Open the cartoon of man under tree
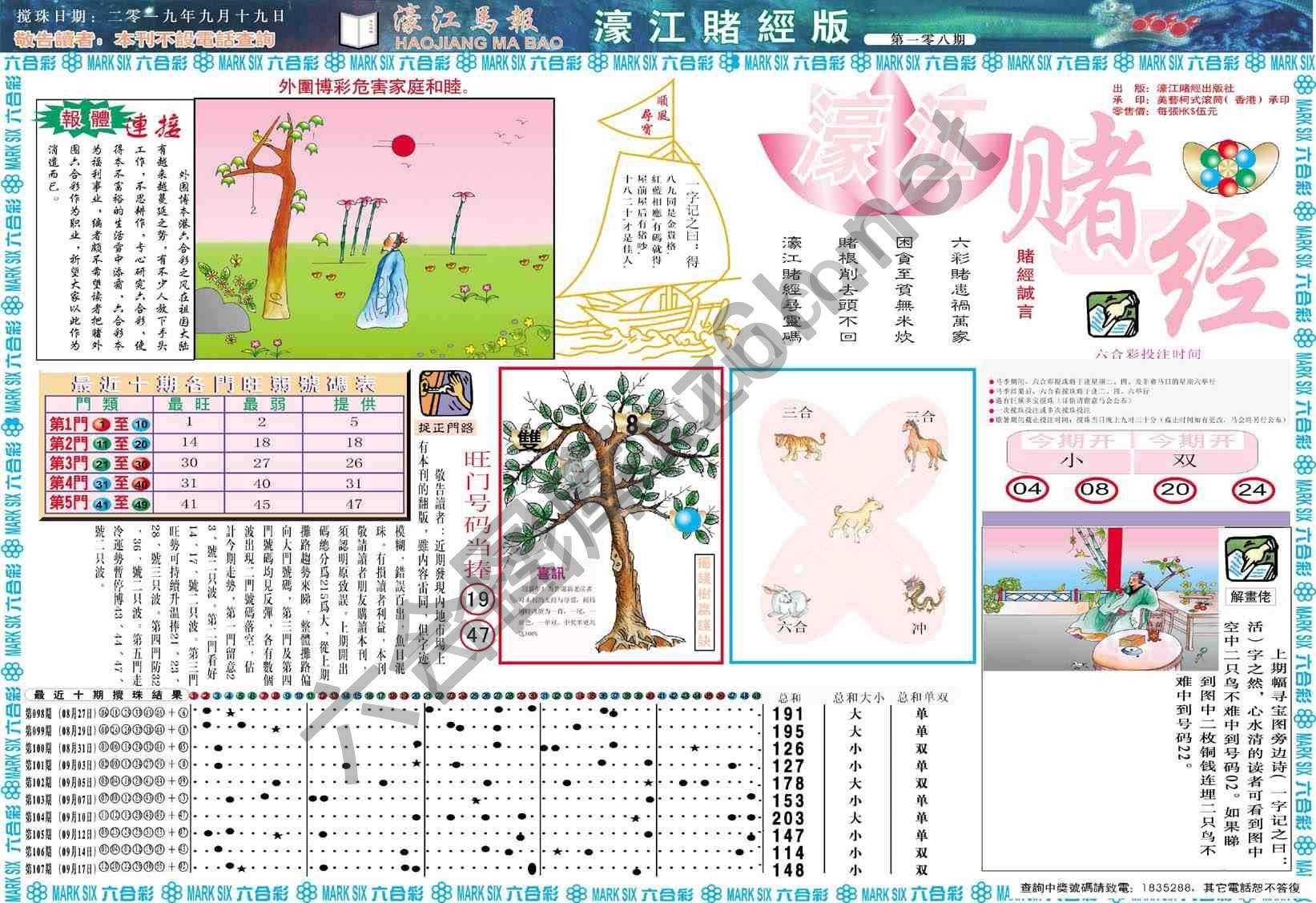Viewport: 1316px width, 903px height. click(x=375, y=228)
